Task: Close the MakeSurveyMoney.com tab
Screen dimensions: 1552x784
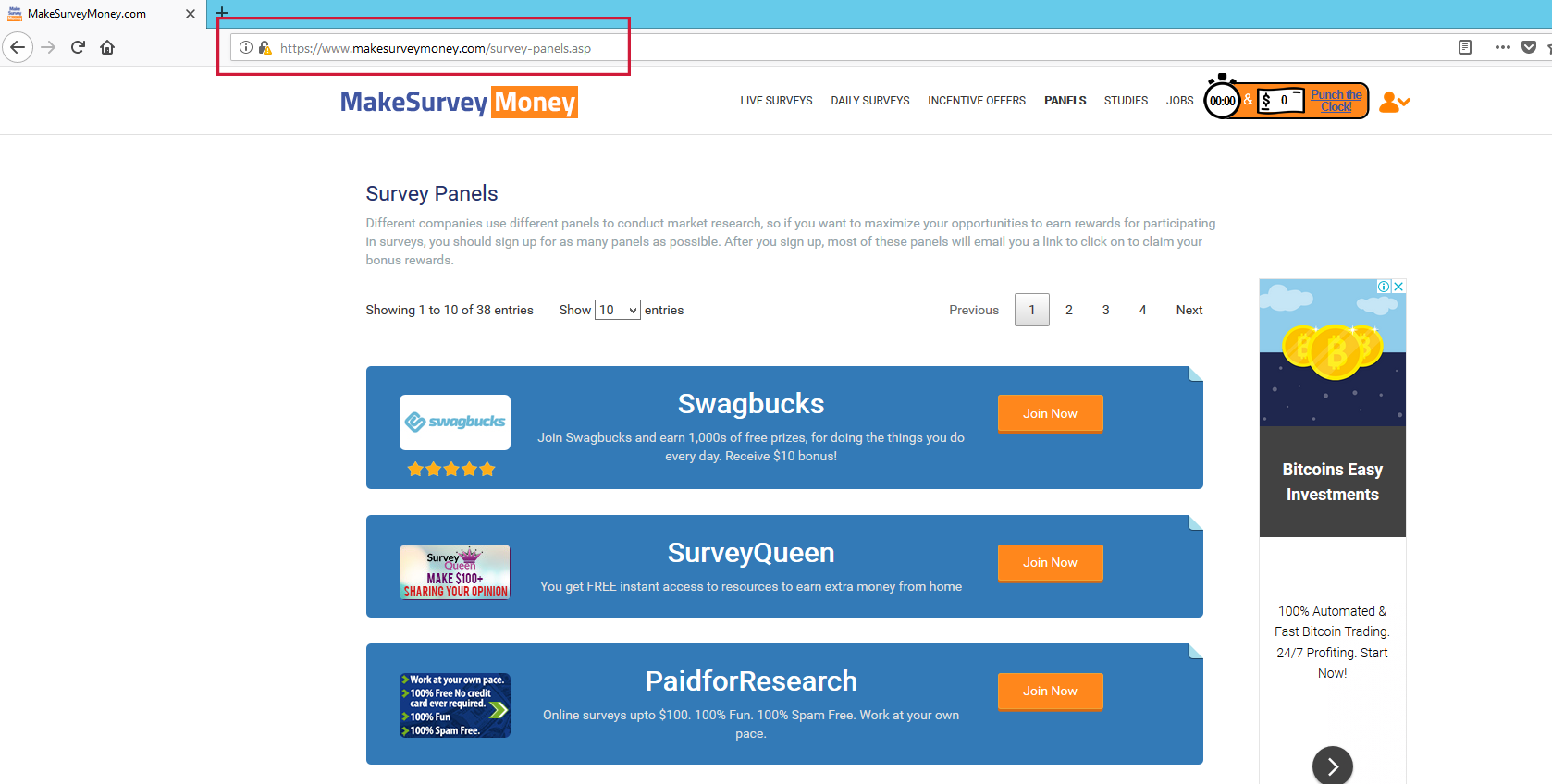Action: coord(191,14)
